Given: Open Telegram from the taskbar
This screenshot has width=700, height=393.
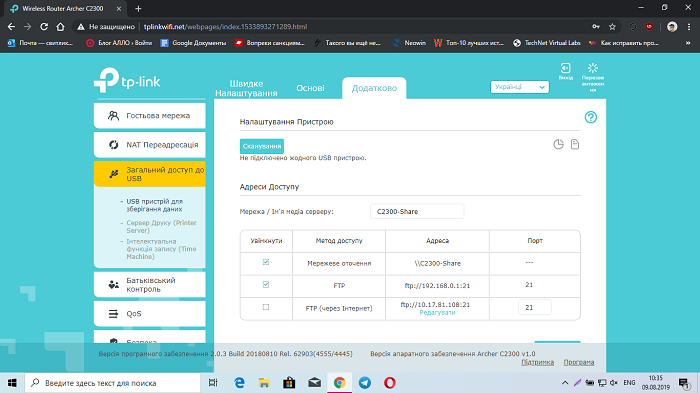Looking at the screenshot, I should [x=365, y=383].
